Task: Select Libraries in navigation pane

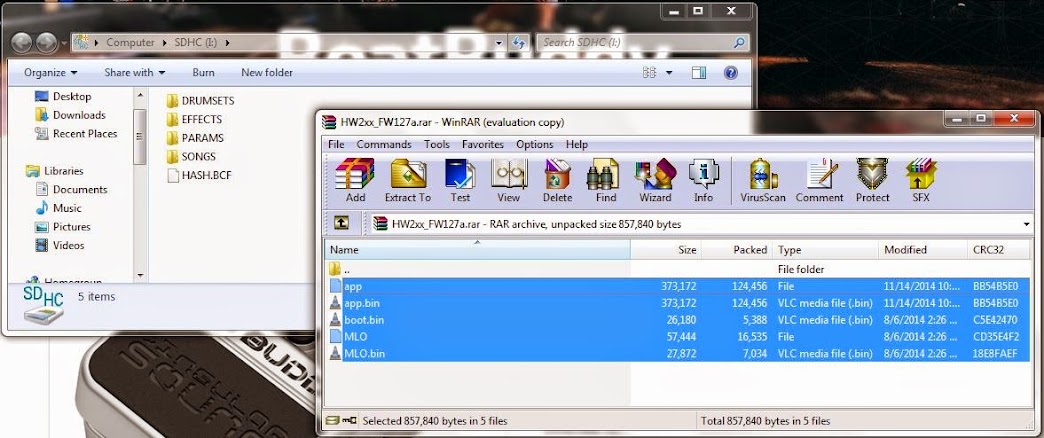Action: click(x=54, y=171)
